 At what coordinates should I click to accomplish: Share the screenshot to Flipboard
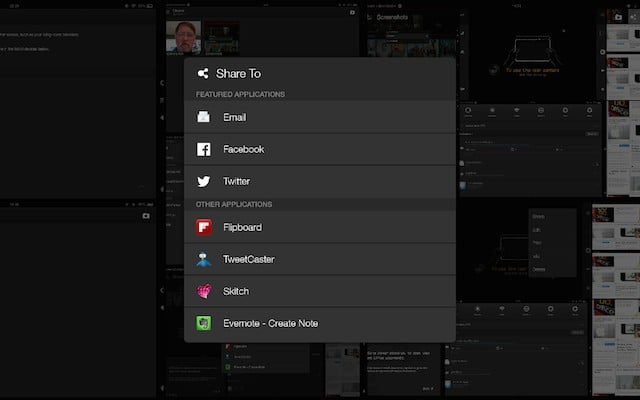click(x=320, y=227)
